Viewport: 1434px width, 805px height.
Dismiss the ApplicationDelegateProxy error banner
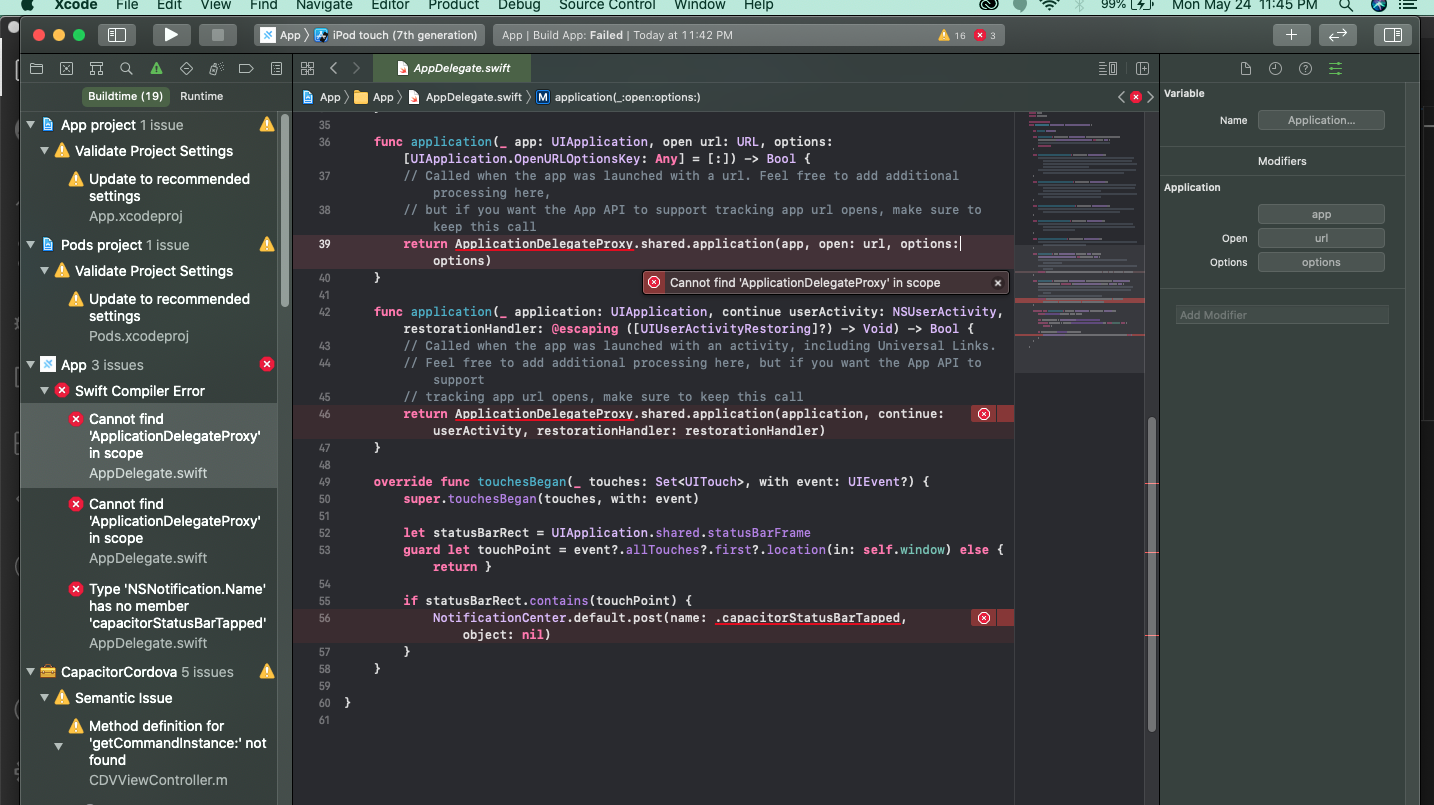997,282
